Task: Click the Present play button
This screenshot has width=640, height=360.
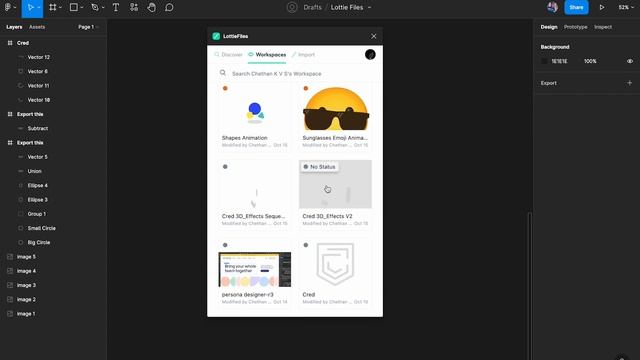Action: point(602,7)
